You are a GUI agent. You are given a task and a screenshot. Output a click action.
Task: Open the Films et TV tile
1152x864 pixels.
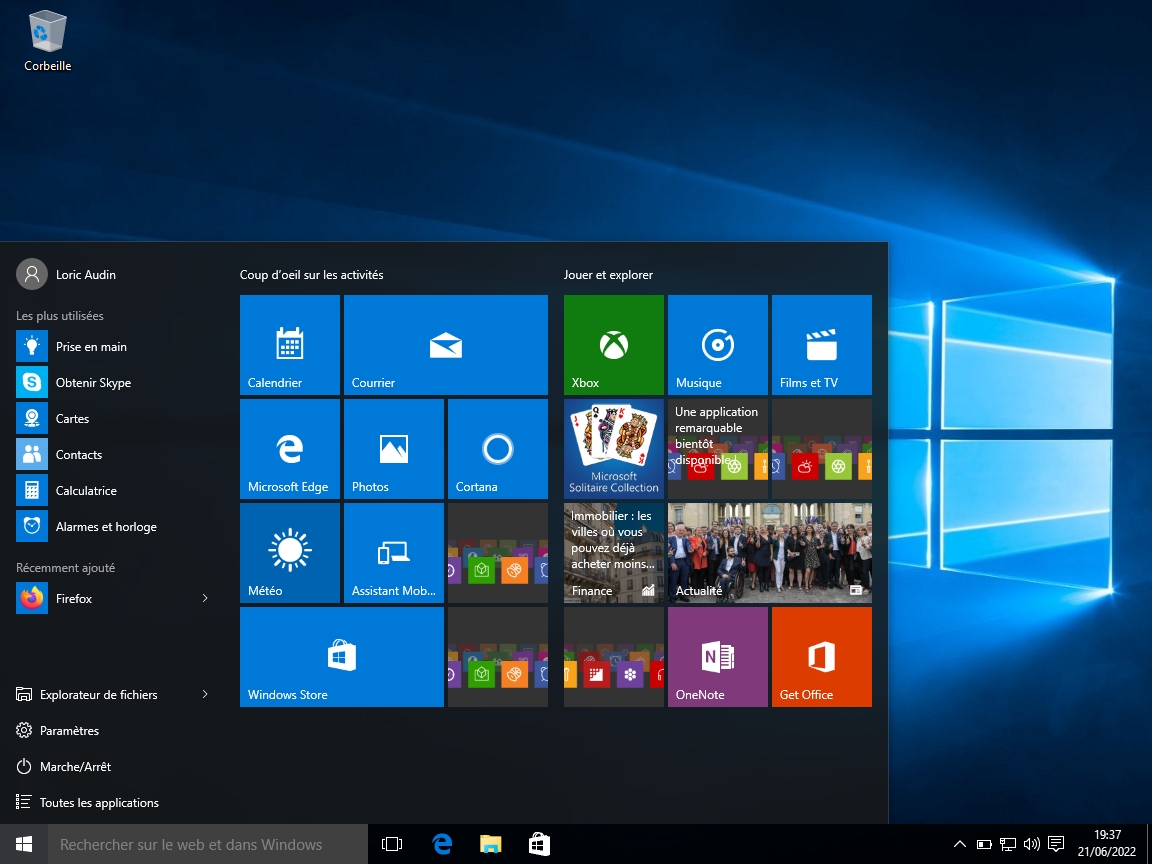point(821,345)
